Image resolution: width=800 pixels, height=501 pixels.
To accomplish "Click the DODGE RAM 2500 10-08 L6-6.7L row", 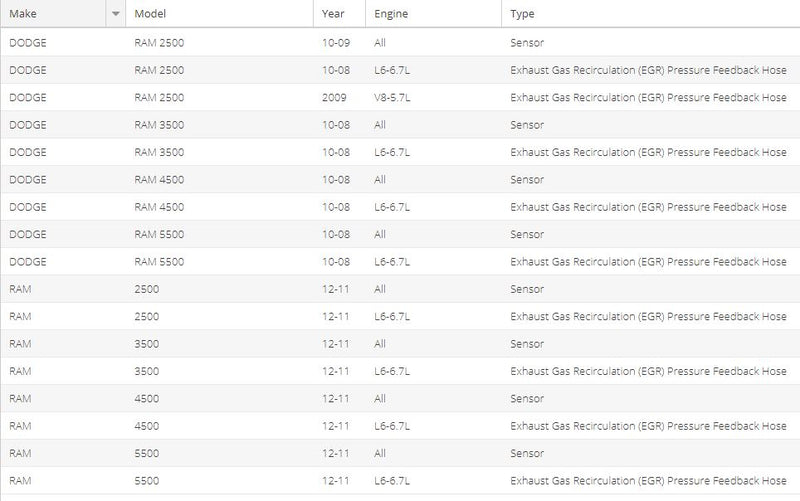I will (x=400, y=70).
